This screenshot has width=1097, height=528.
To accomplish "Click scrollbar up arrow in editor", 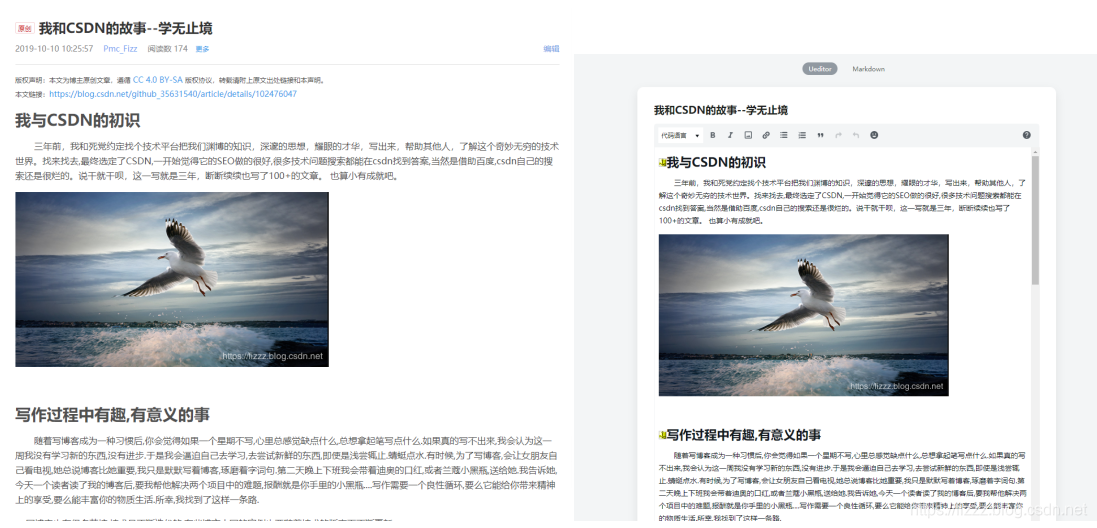I will click(x=1035, y=151).
